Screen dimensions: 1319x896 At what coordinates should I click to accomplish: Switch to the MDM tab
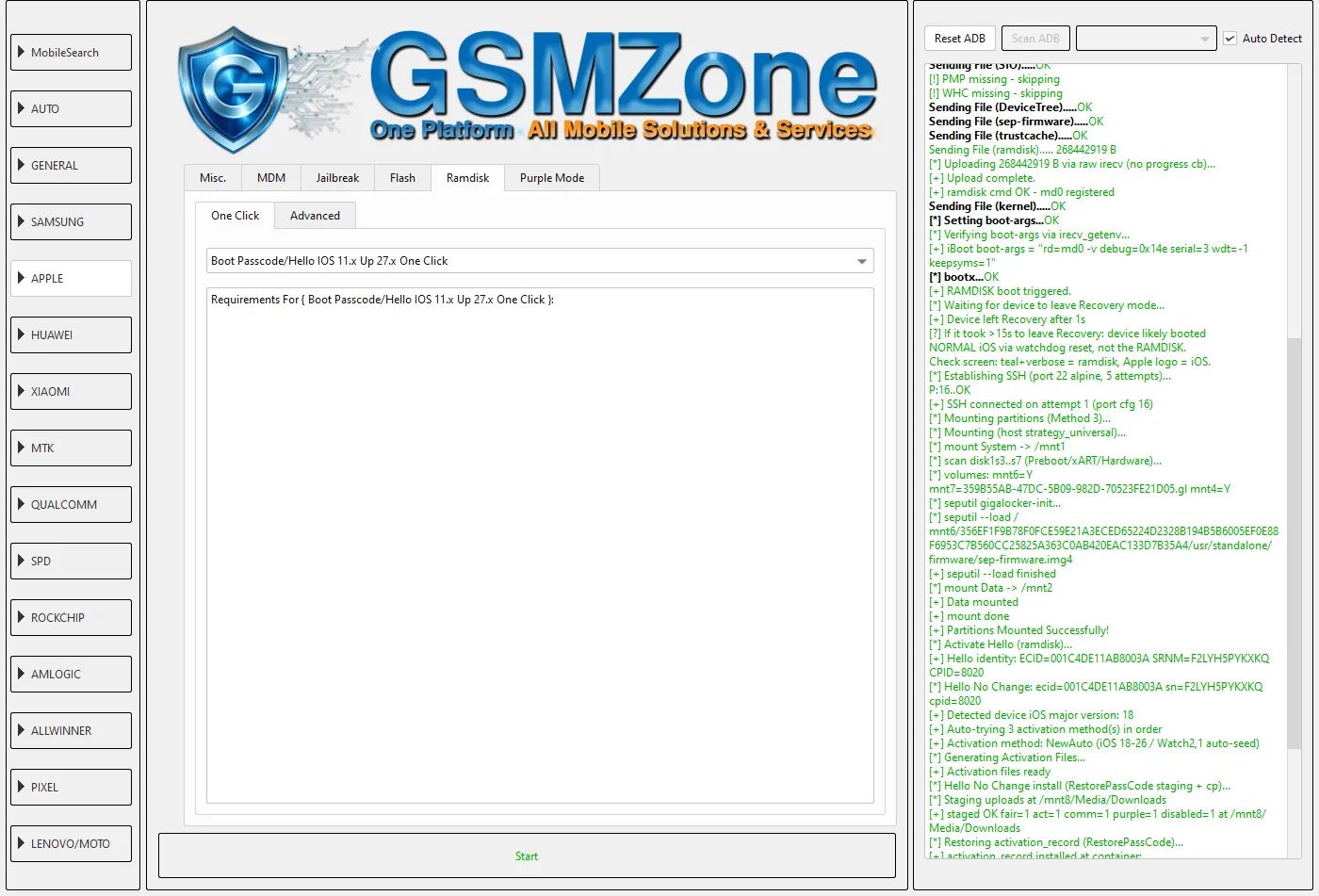[x=271, y=178]
